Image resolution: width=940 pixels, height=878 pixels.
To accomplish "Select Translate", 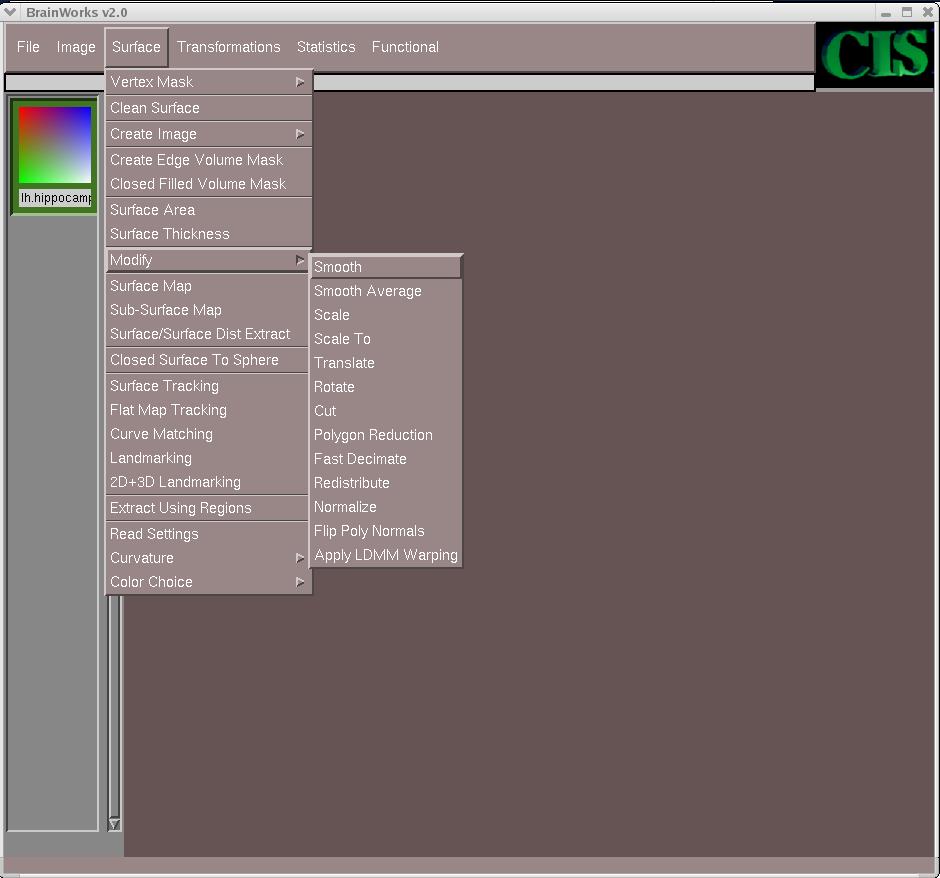I will point(386,363).
